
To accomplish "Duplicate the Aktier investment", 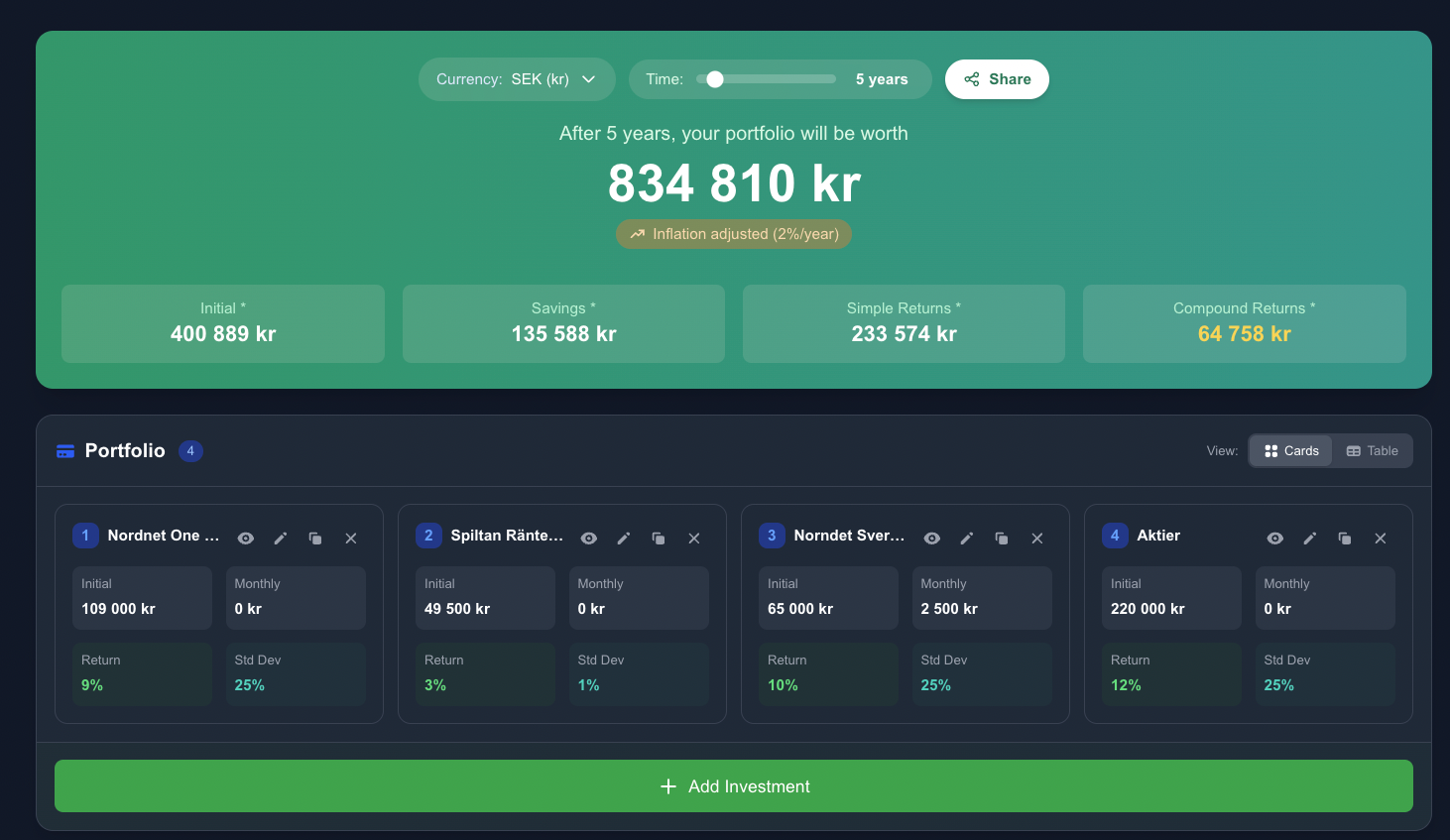I will (1345, 538).
